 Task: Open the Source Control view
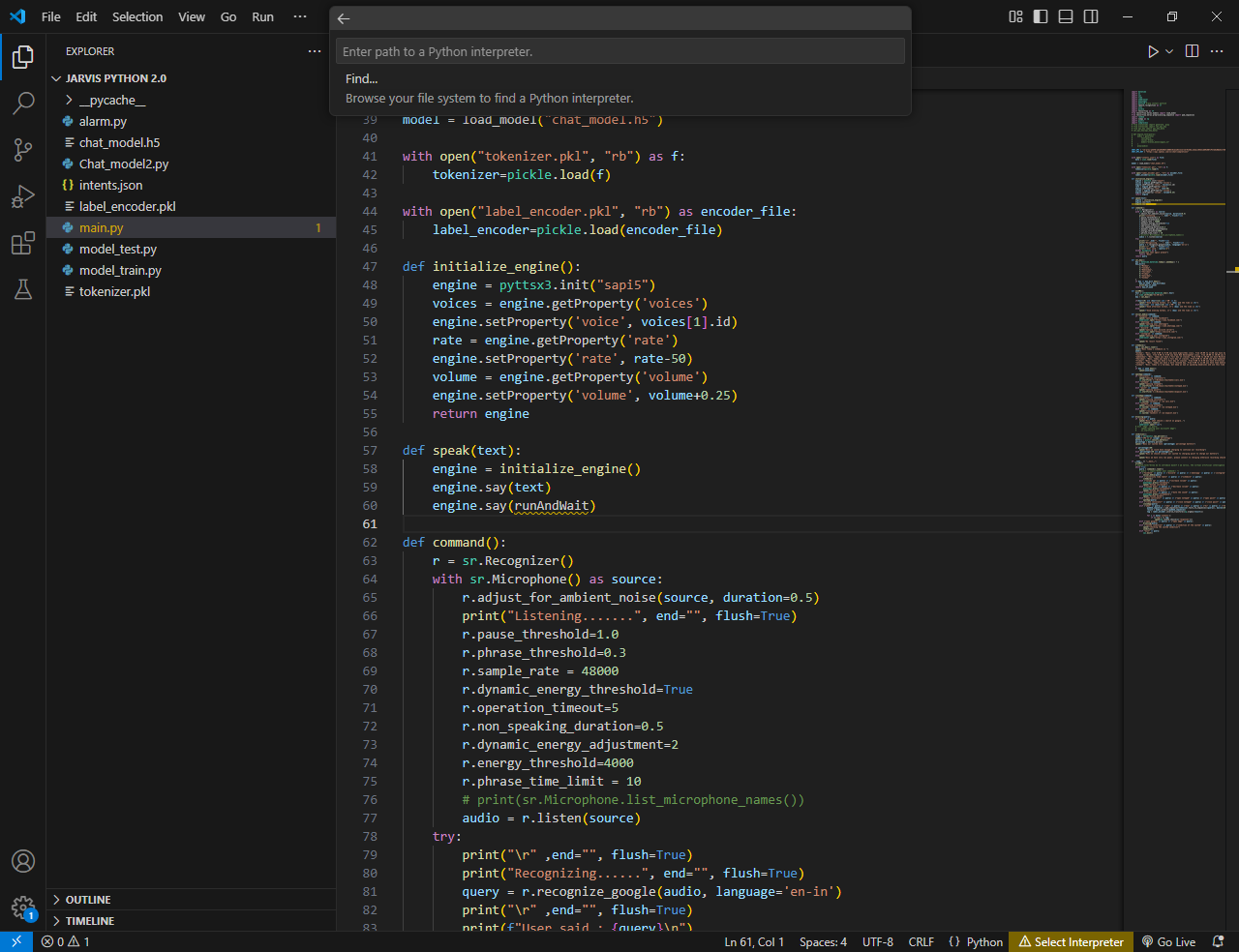pos(23,150)
